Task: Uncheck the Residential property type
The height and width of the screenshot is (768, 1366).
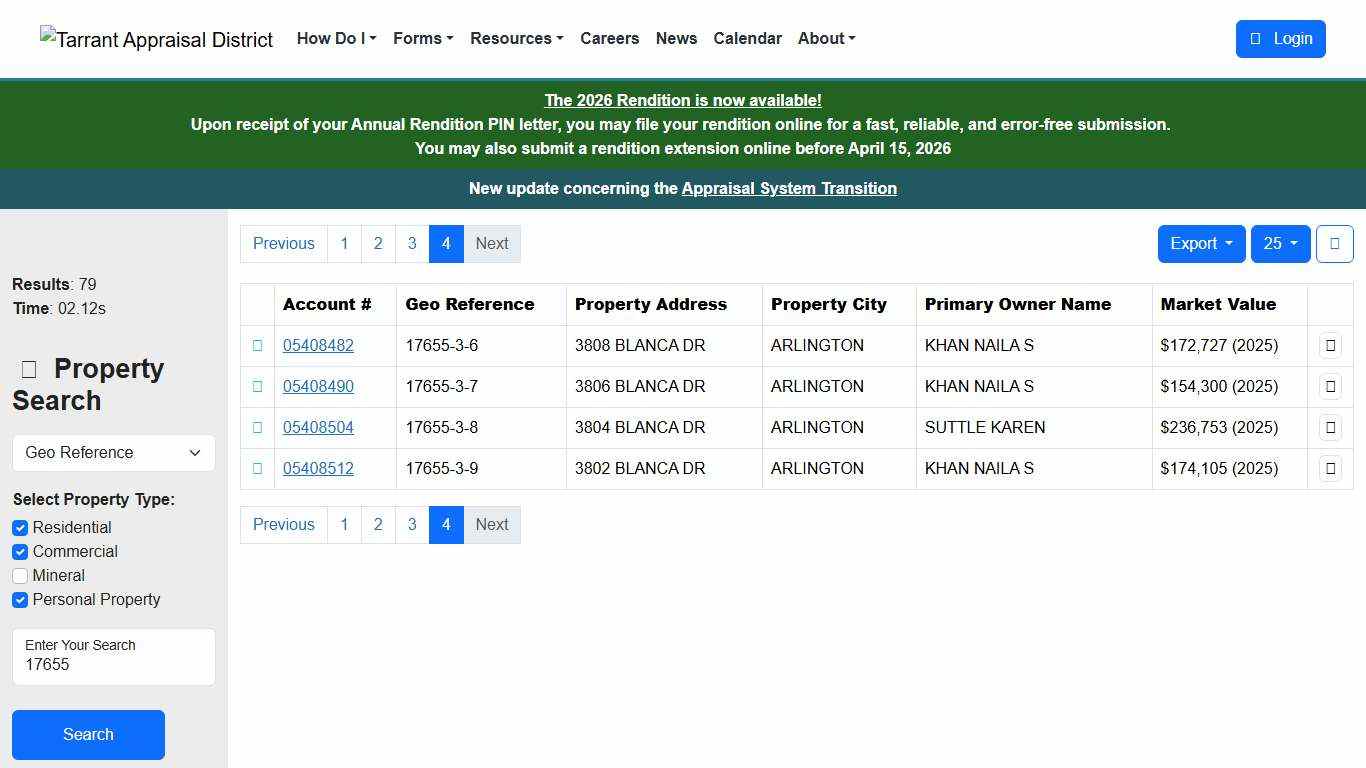Action: (x=20, y=527)
